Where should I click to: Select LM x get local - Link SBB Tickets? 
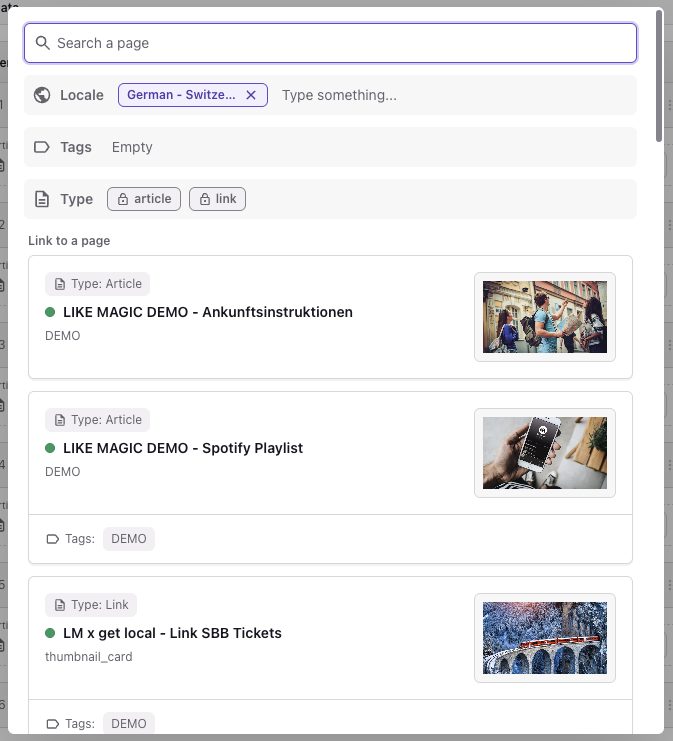tap(172, 633)
